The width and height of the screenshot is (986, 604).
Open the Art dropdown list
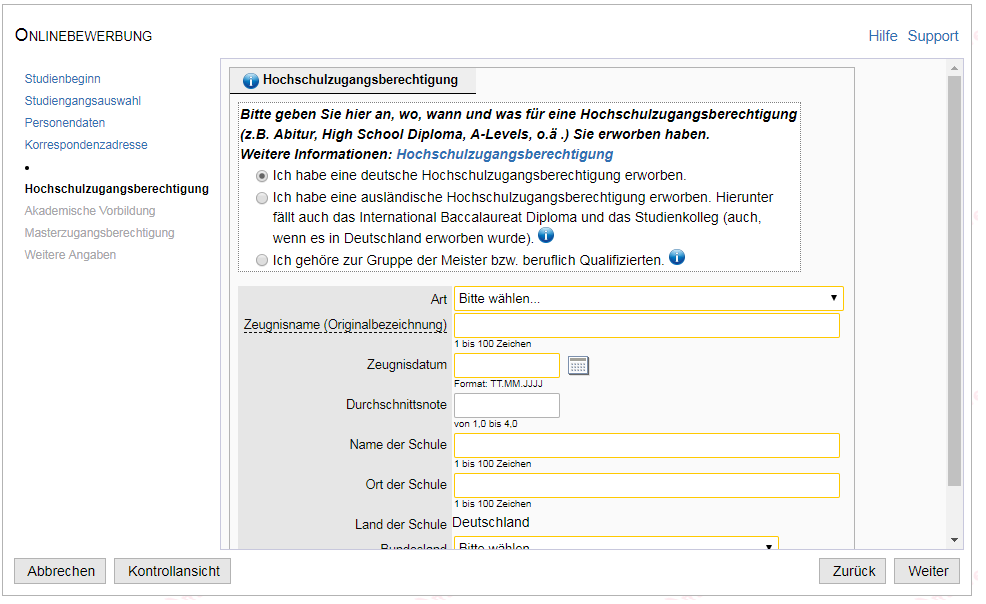[648, 298]
